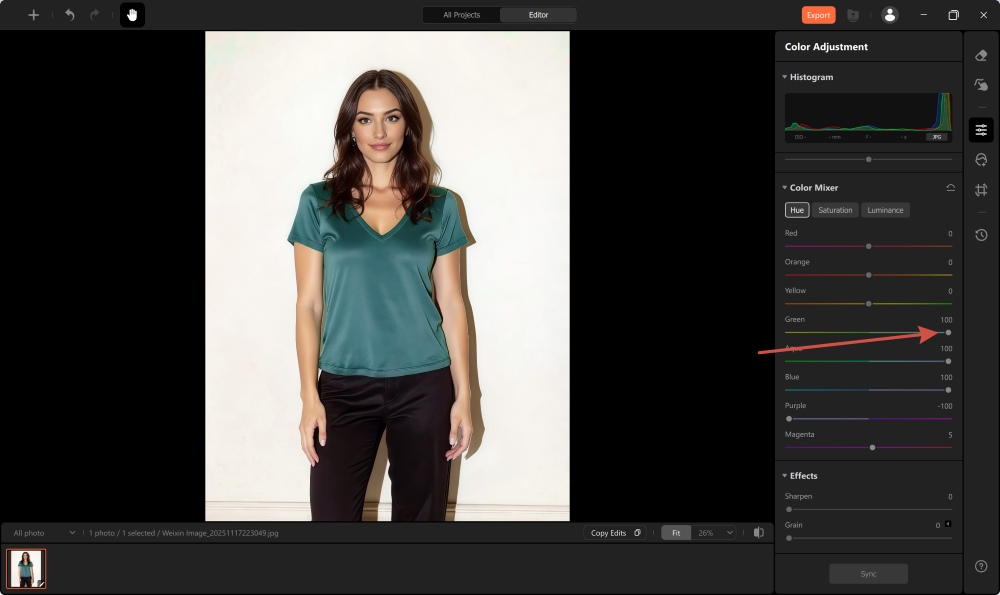Click the reset icon beside Color Mixer
Image resolution: width=1000 pixels, height=595 pixels.
point(951,187)
